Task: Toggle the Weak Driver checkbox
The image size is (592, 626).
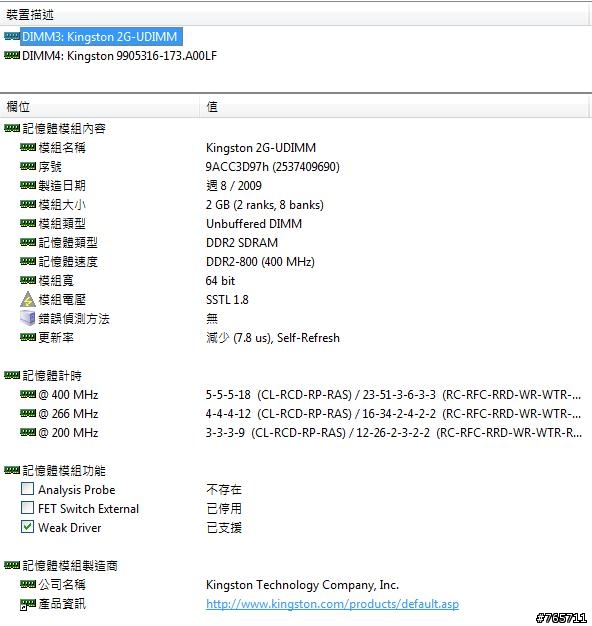Action: 27,527
